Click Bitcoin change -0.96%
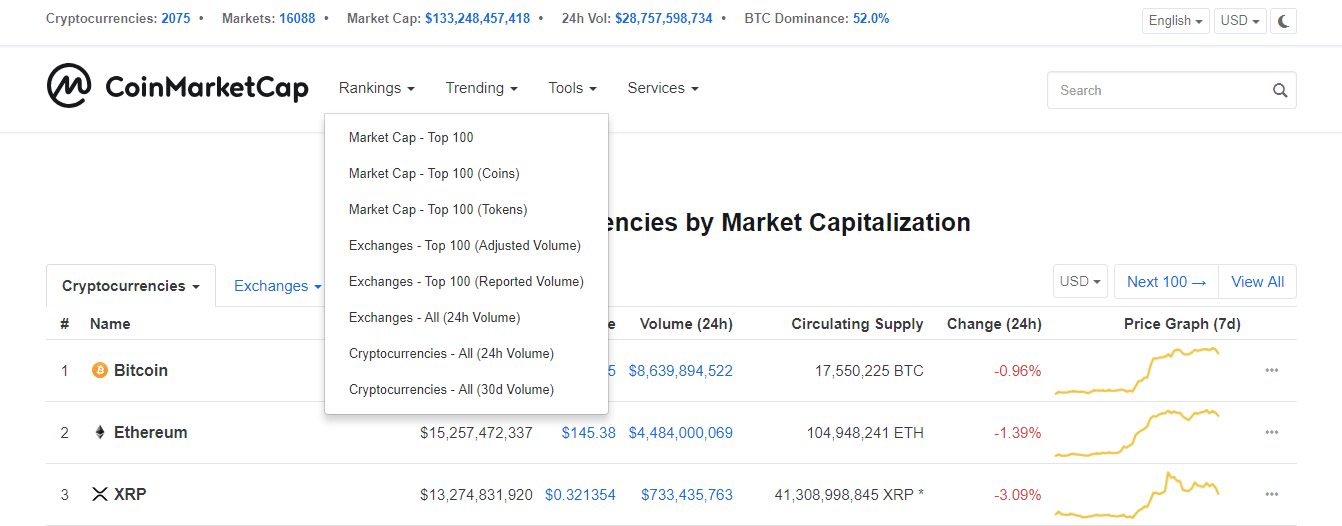The width and height of the screenshot is (1342, 526). click(1017, 370)
